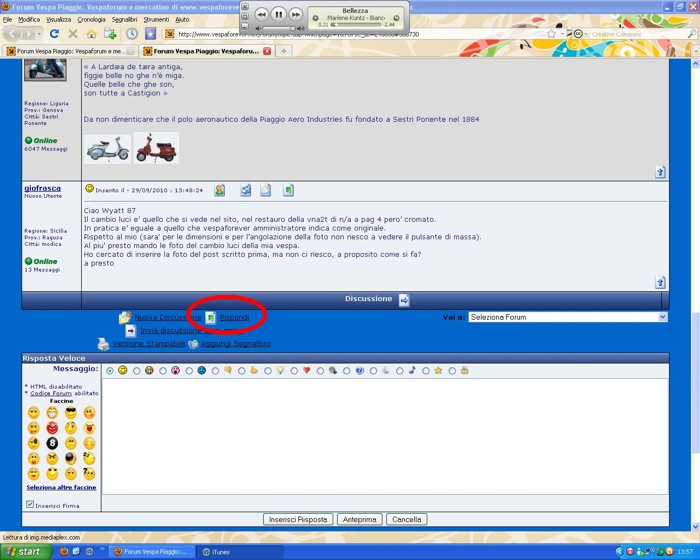Click the arrow icon next to Discussione

pyautogui.click(x=404, y=300)
